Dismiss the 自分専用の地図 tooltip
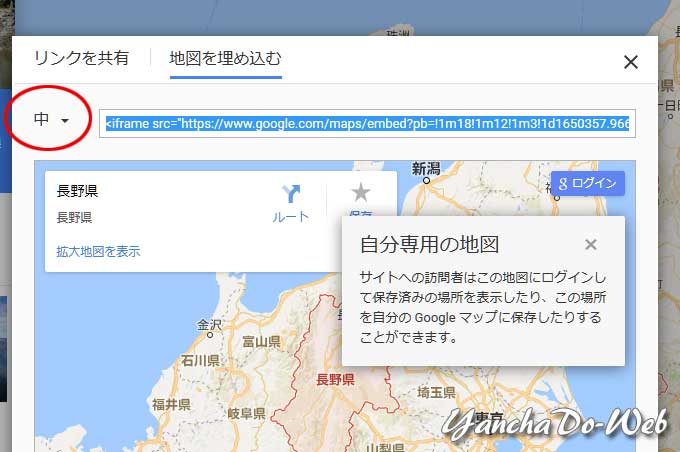Screen dimensions: 680x452 [x=591, y=245]
